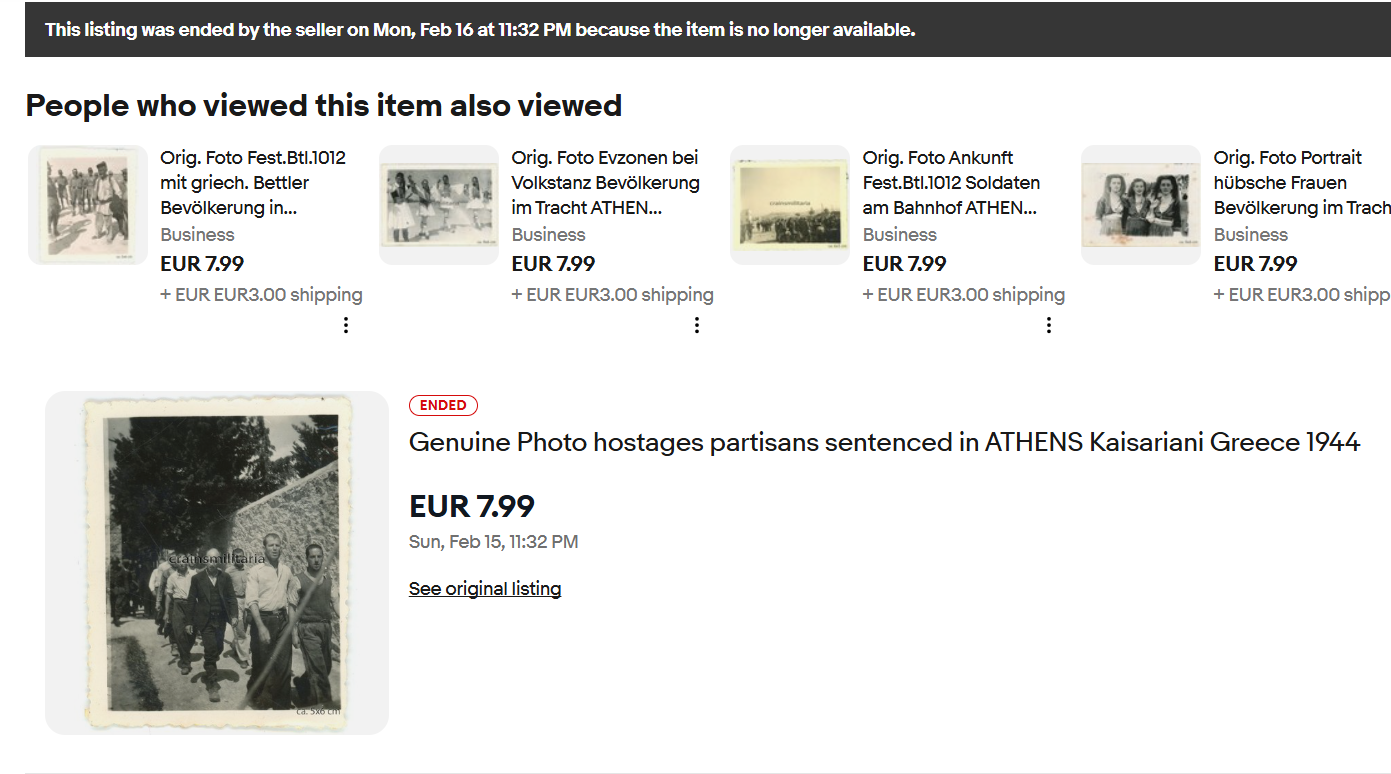Click the "See original listing" link

tap(485, 589)
